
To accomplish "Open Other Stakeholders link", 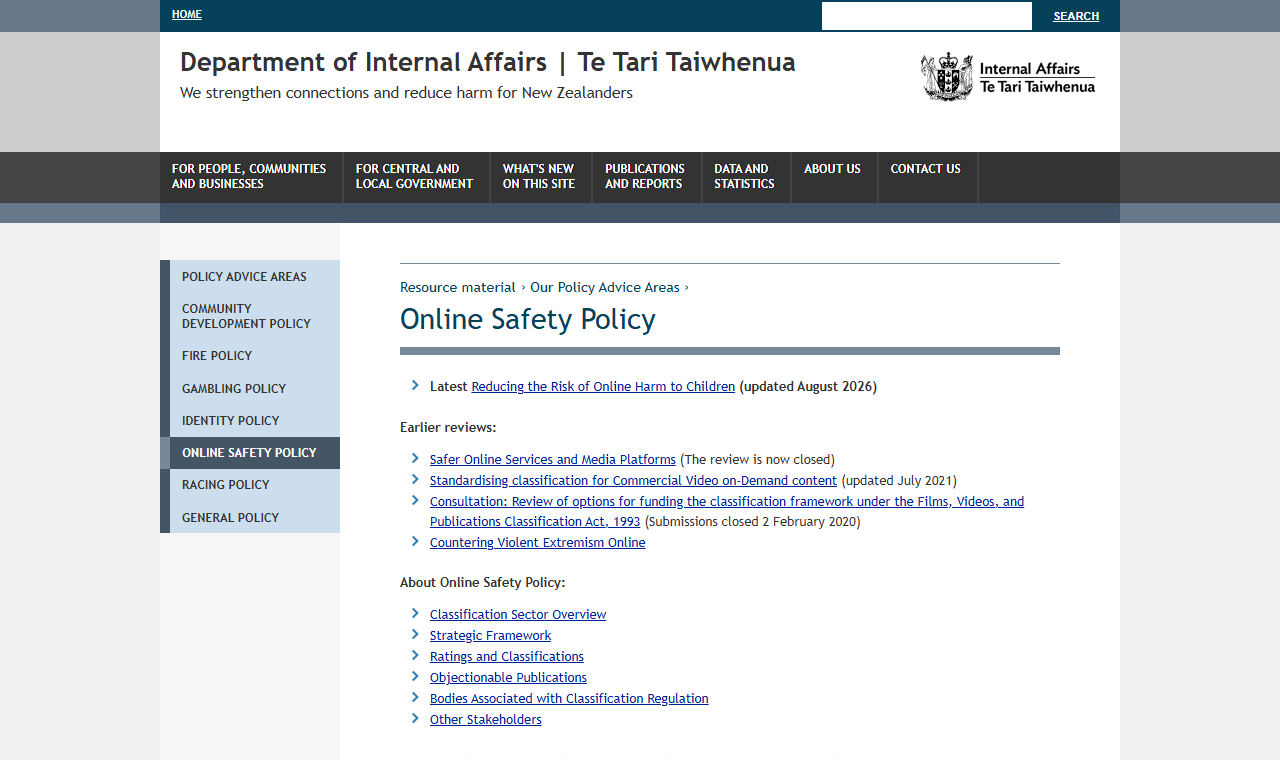I will point(486,719).
